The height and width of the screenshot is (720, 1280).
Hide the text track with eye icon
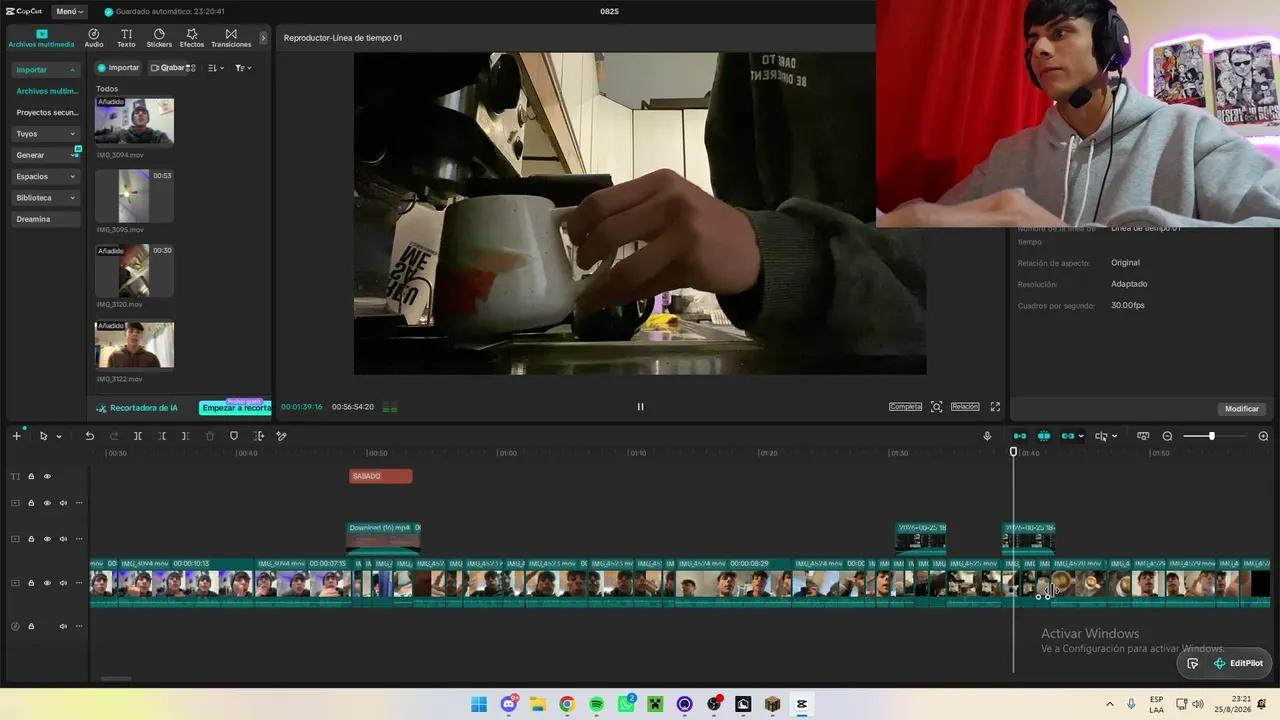[x=47, y=476]
